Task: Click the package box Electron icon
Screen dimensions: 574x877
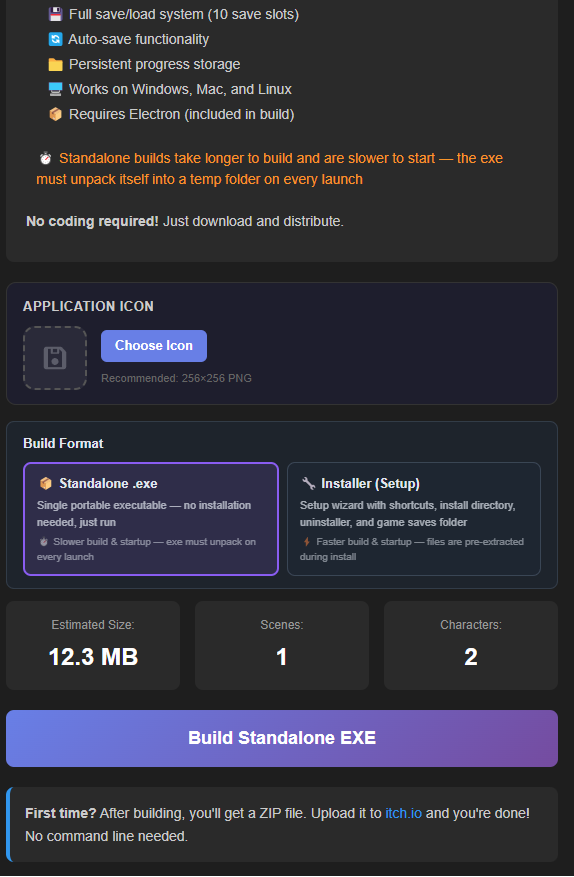Action: (55, 114)
